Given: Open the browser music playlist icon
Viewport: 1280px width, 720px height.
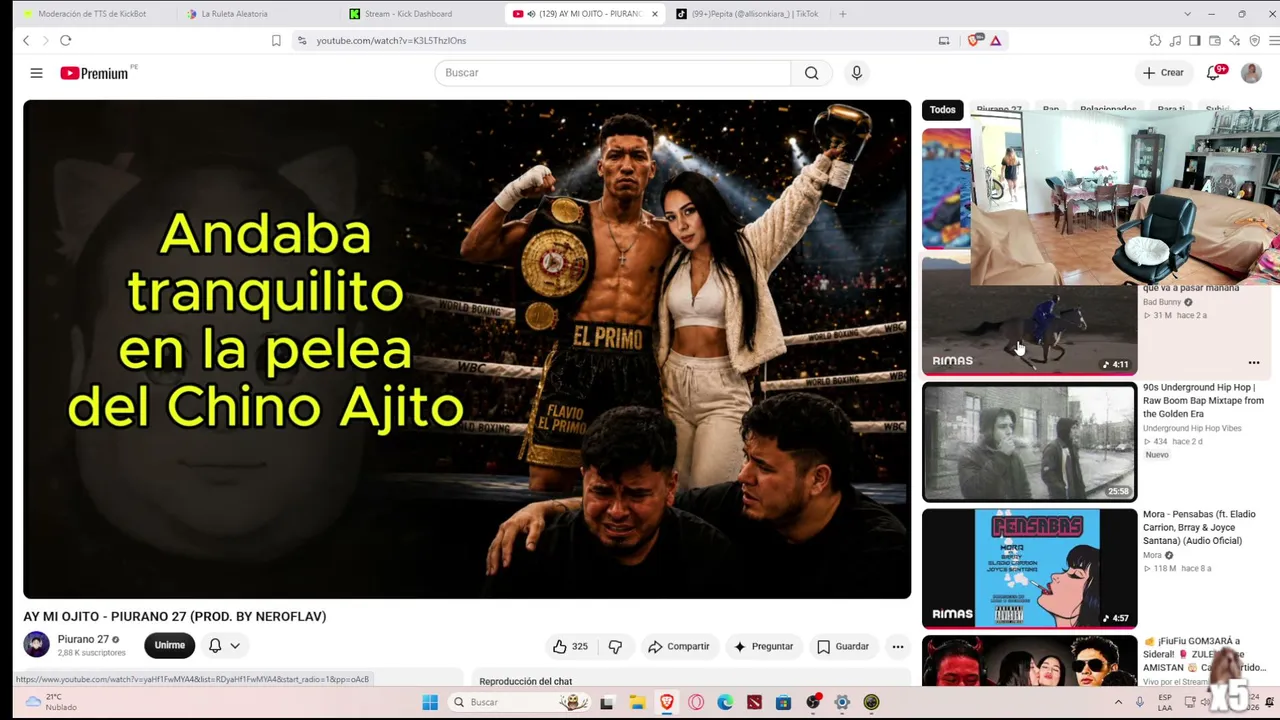Looking at the screenshot, I should 1175,40.
